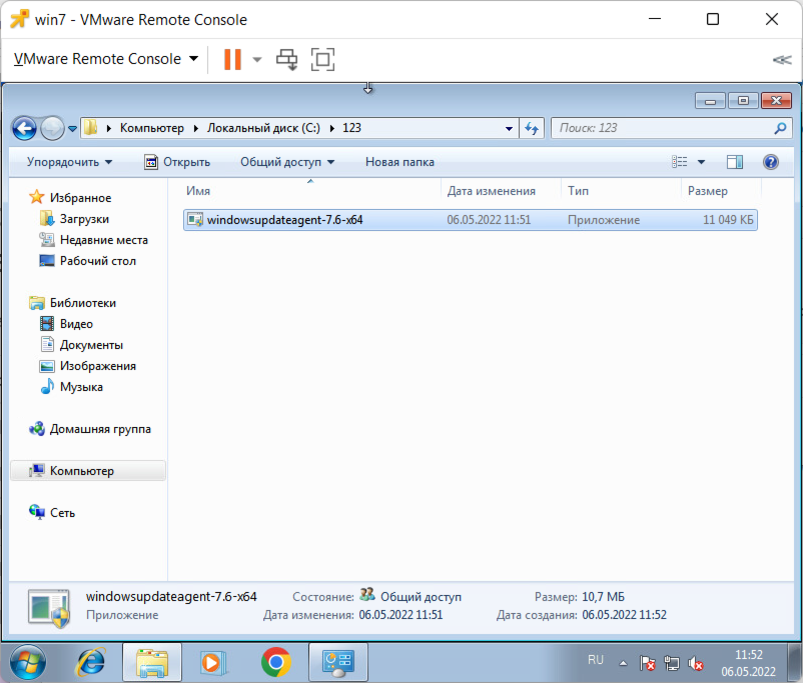
Task: Launch Windows Media Player from the taskbar
Action: (x=212, y=662)
